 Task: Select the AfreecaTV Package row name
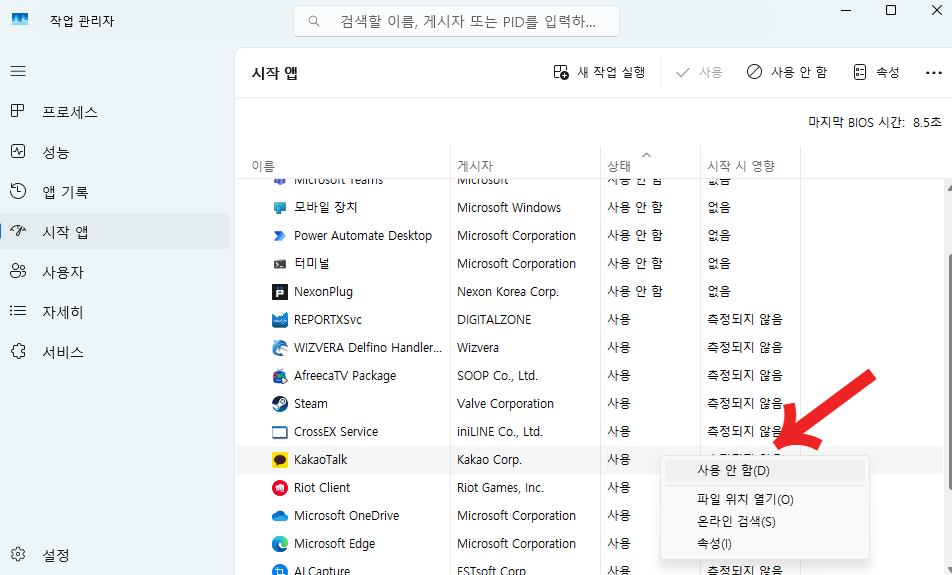[345, 376]
